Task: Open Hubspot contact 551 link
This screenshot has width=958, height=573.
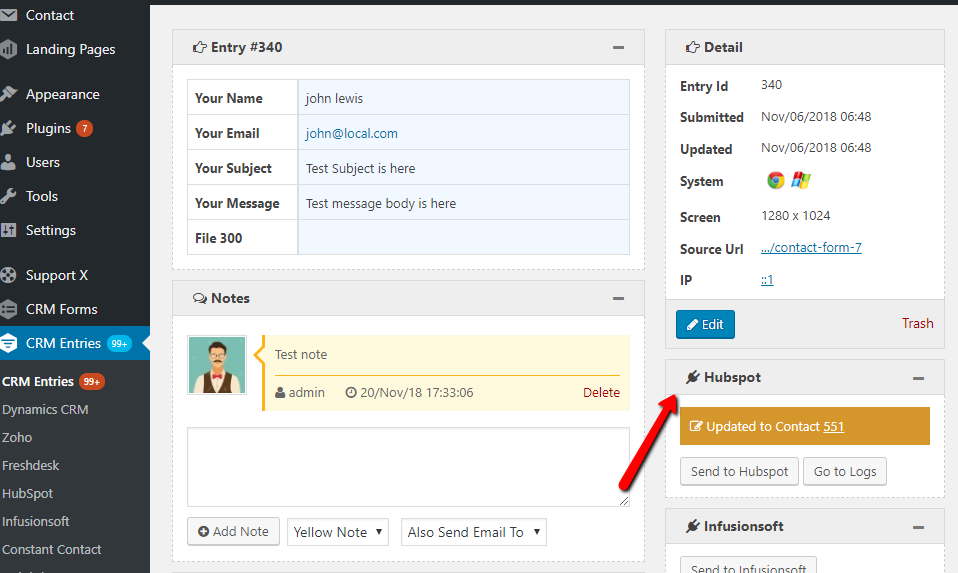Action: pos(833,426)
